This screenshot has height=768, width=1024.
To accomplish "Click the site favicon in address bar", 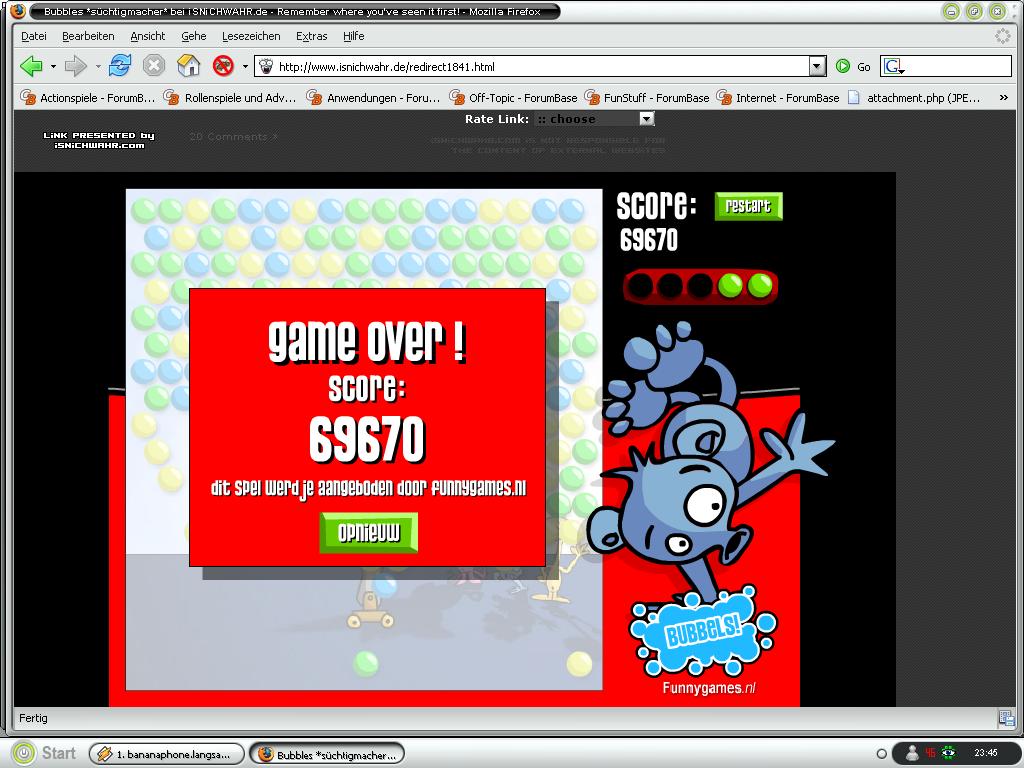I will [x=266, y=67].
